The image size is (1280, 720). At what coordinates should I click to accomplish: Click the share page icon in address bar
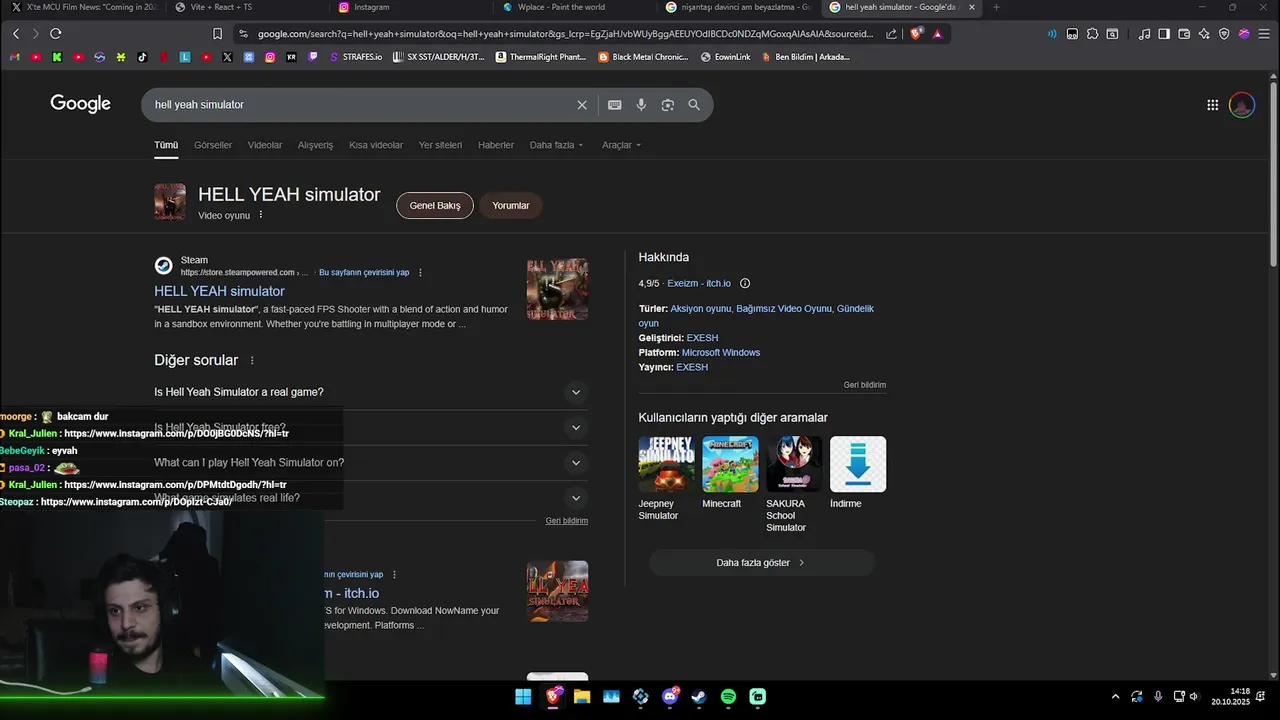click(891, 33)
